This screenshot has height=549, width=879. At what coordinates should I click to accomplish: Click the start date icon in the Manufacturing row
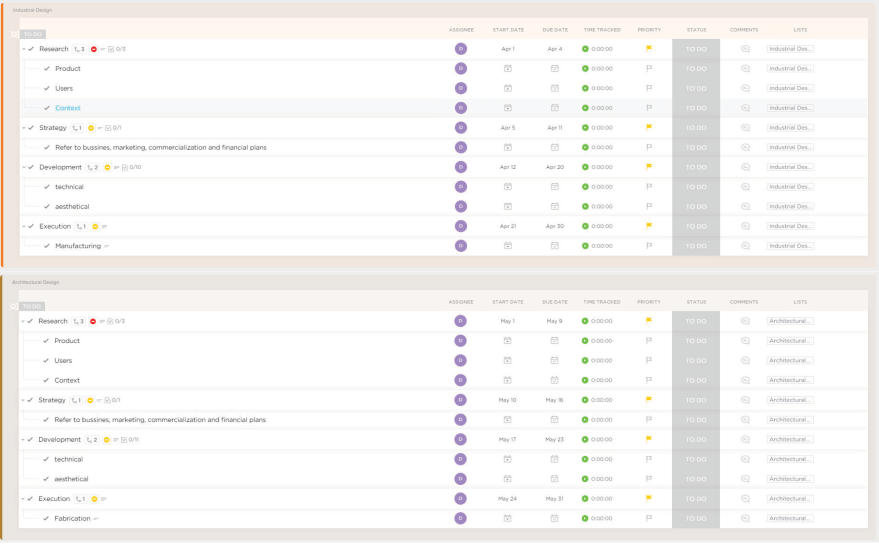[x=507, y=246]
